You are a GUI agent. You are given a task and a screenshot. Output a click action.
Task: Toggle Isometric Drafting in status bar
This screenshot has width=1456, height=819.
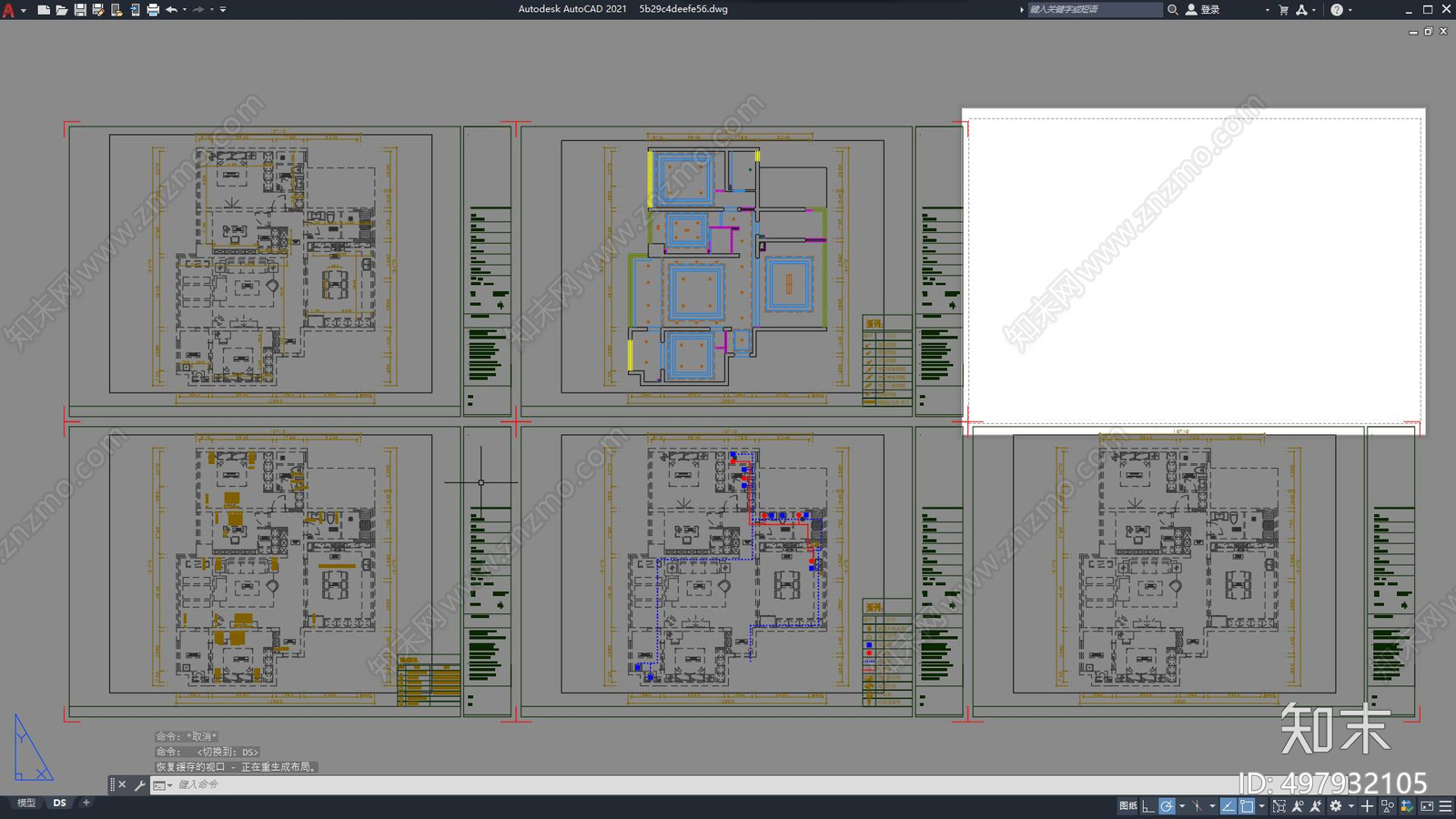[x=1198, y=806]
